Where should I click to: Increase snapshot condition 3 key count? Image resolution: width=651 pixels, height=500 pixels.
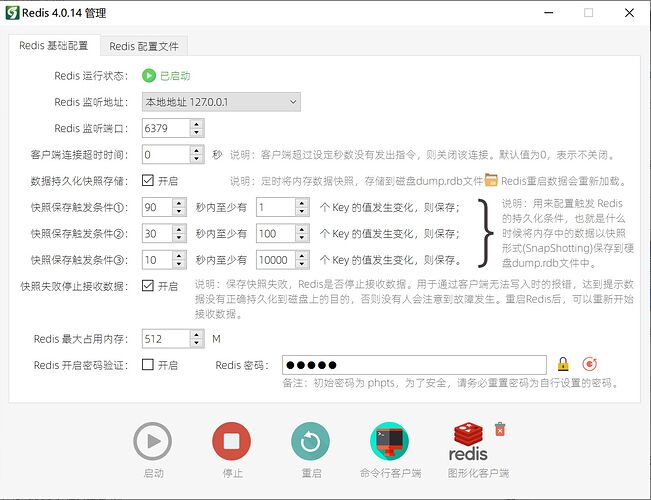point(302,255)
